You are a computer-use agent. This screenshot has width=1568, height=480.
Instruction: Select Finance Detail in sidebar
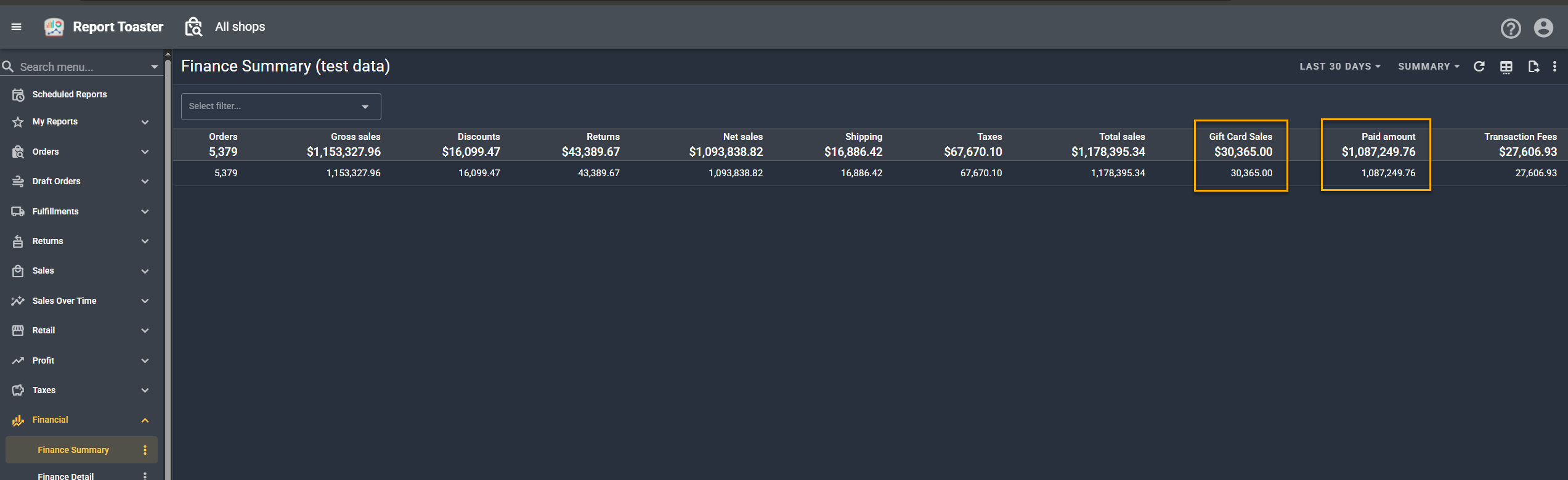click(65, 476)
